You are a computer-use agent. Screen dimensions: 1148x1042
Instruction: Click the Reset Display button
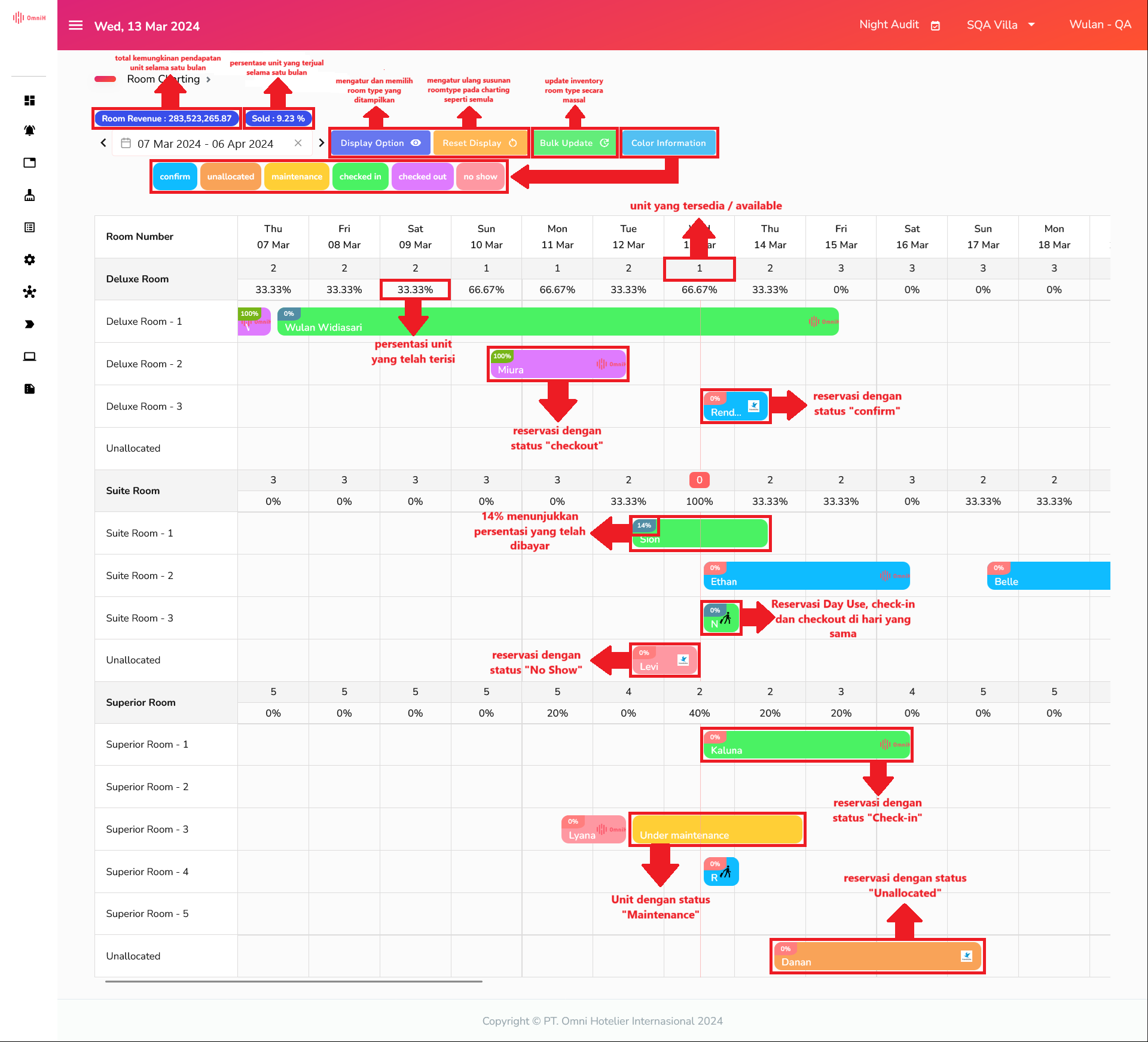[480, 143]
